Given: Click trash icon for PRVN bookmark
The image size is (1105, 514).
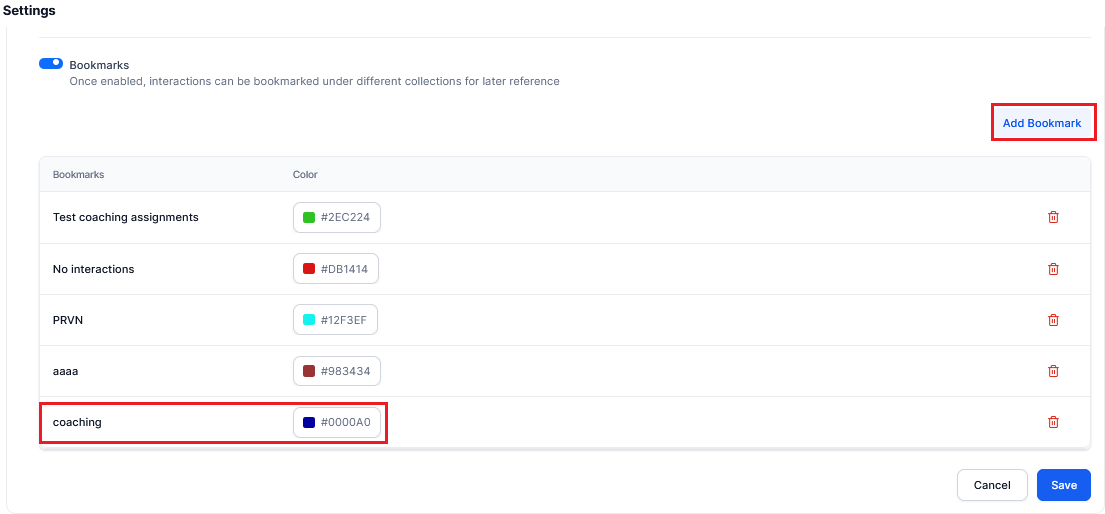Looking at the screenshot, I should [x=1053, y=320].
